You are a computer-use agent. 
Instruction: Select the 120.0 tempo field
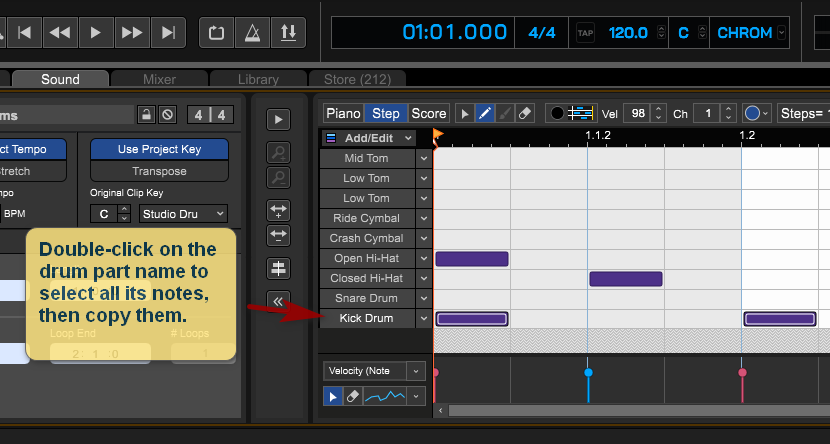628,33
